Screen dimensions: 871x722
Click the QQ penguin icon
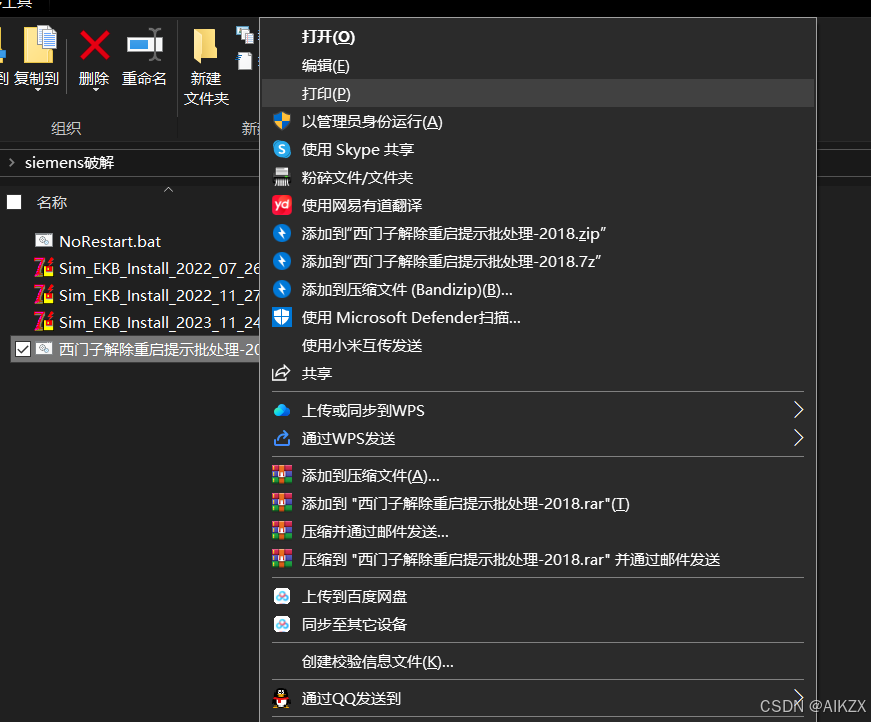(x=282, y=698)
